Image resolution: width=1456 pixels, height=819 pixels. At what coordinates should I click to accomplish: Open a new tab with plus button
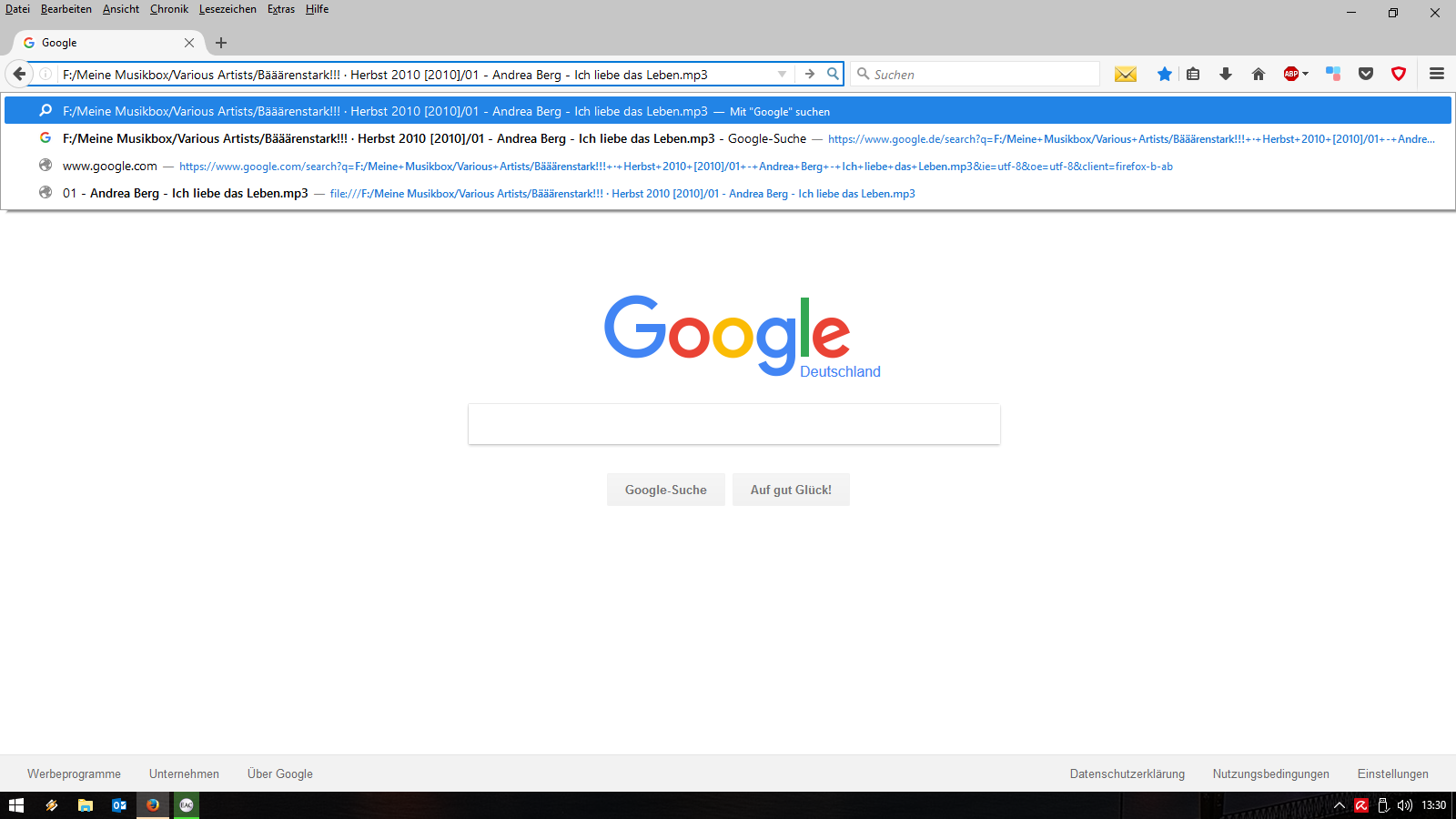(221, 43)
